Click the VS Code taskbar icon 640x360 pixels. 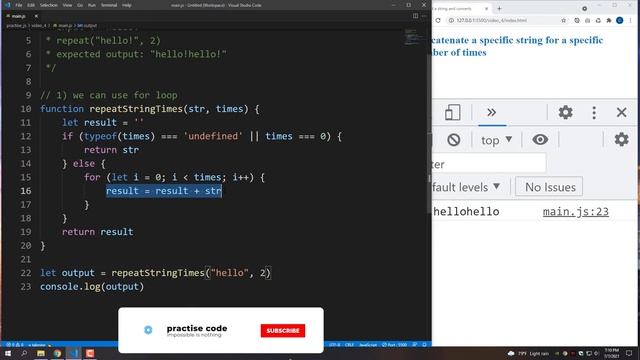73,353
